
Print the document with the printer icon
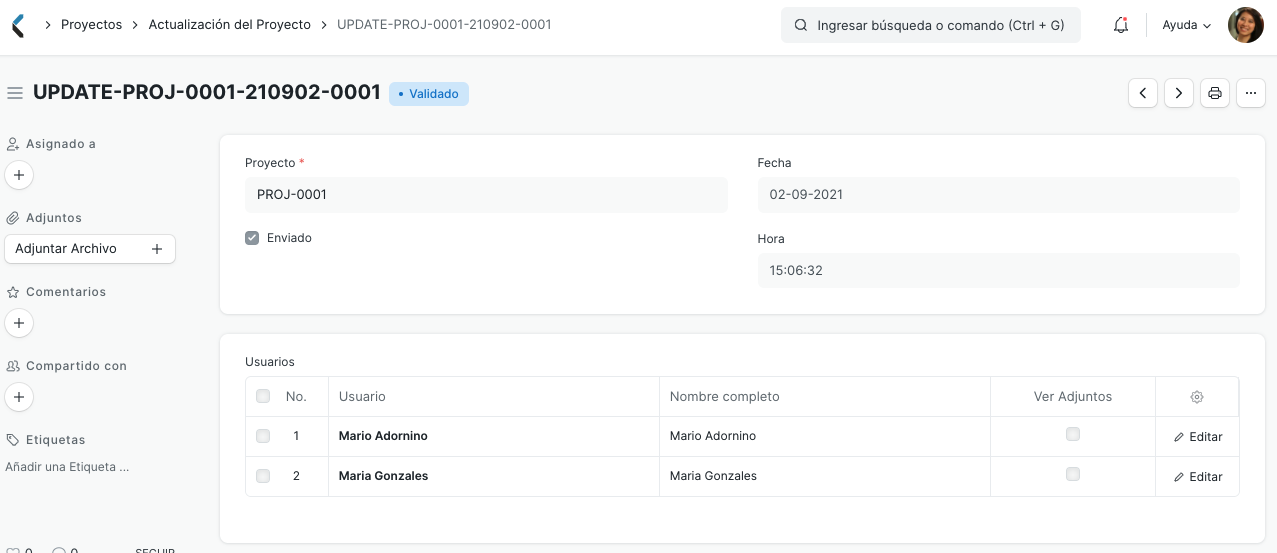pyautogui.click(x=1215, y=93)
